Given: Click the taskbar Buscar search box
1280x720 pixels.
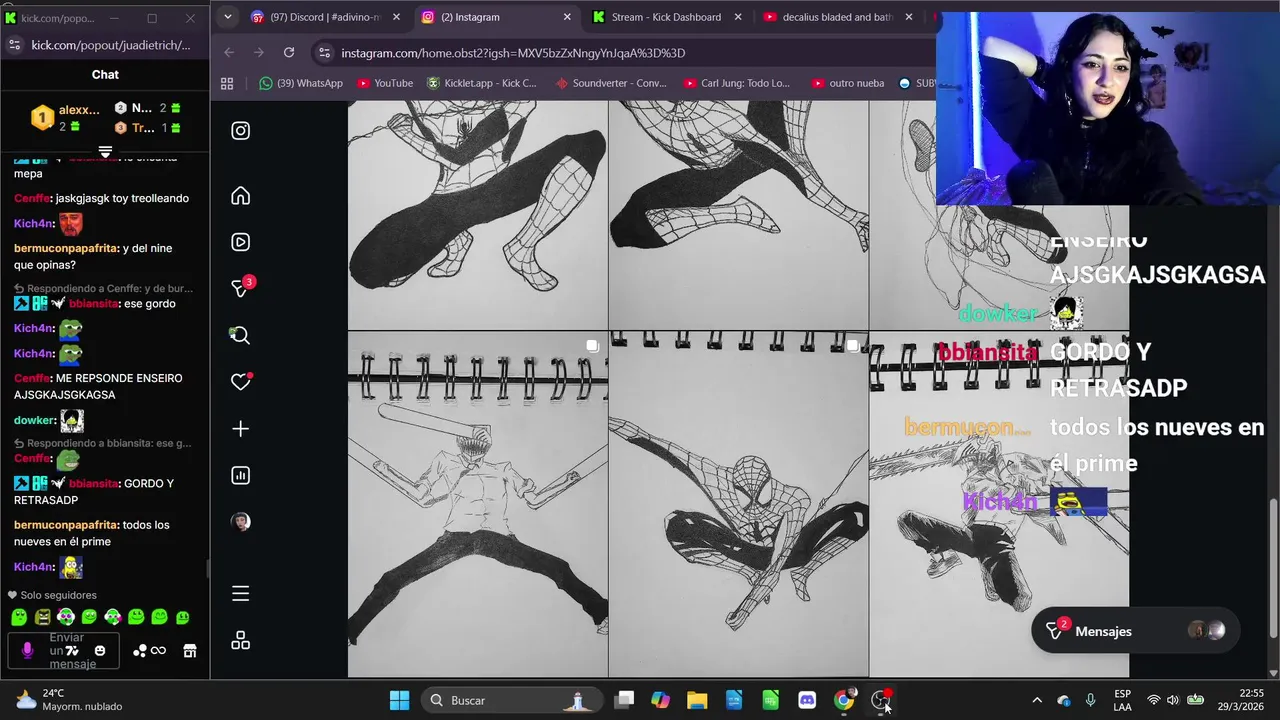Looking at the screenshot, I should click(x=512, y=700).
